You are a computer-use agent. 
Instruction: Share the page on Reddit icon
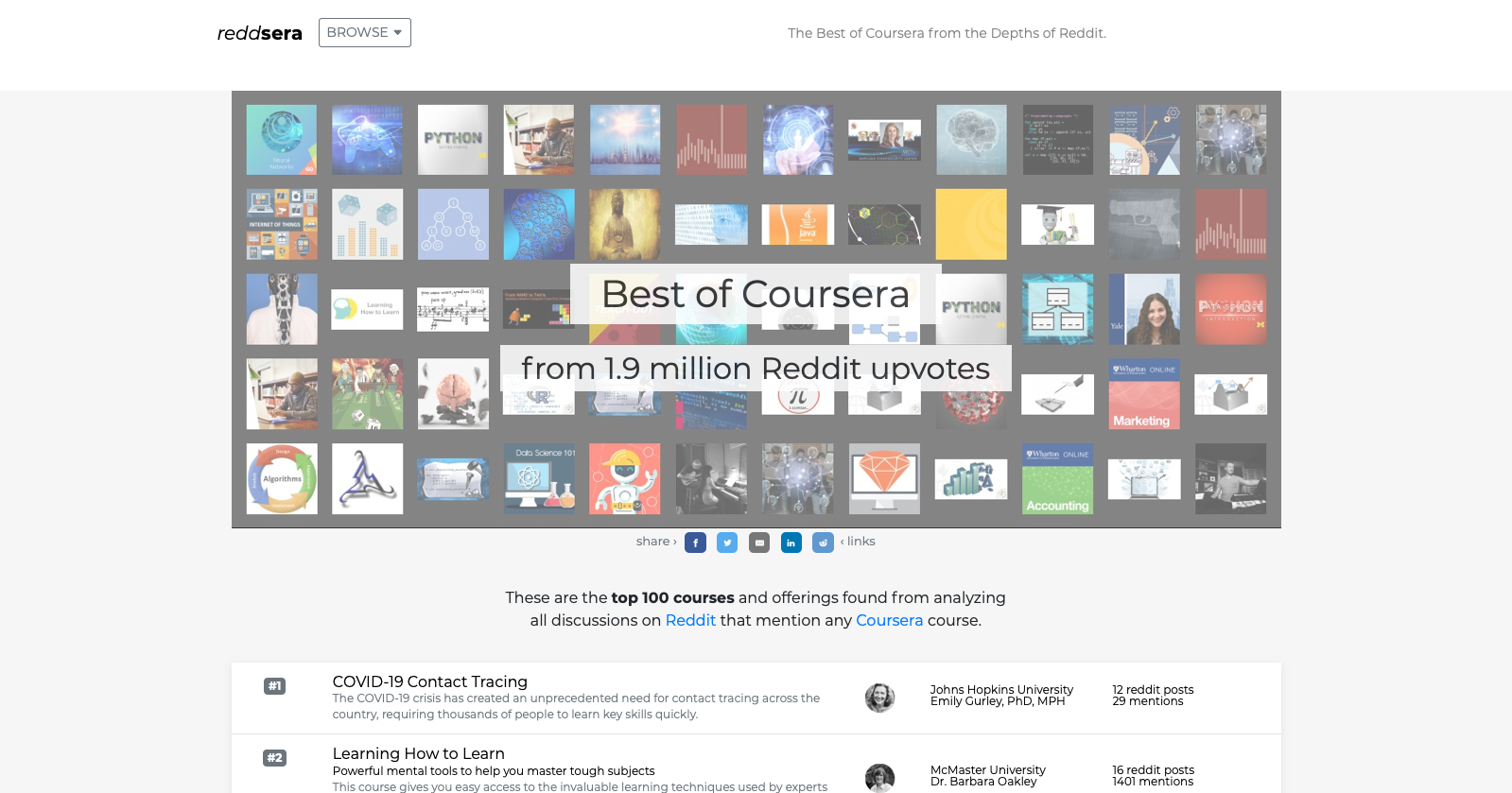824,543
